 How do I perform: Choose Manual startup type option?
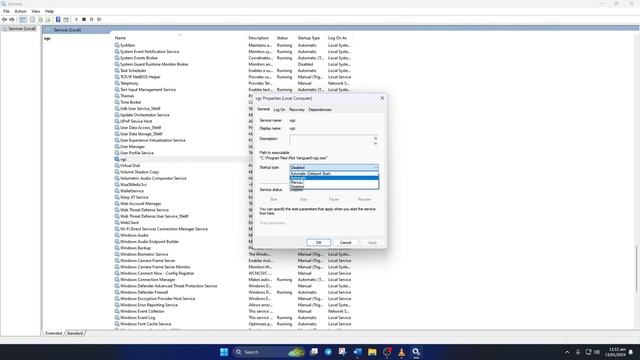click(334, 182)
